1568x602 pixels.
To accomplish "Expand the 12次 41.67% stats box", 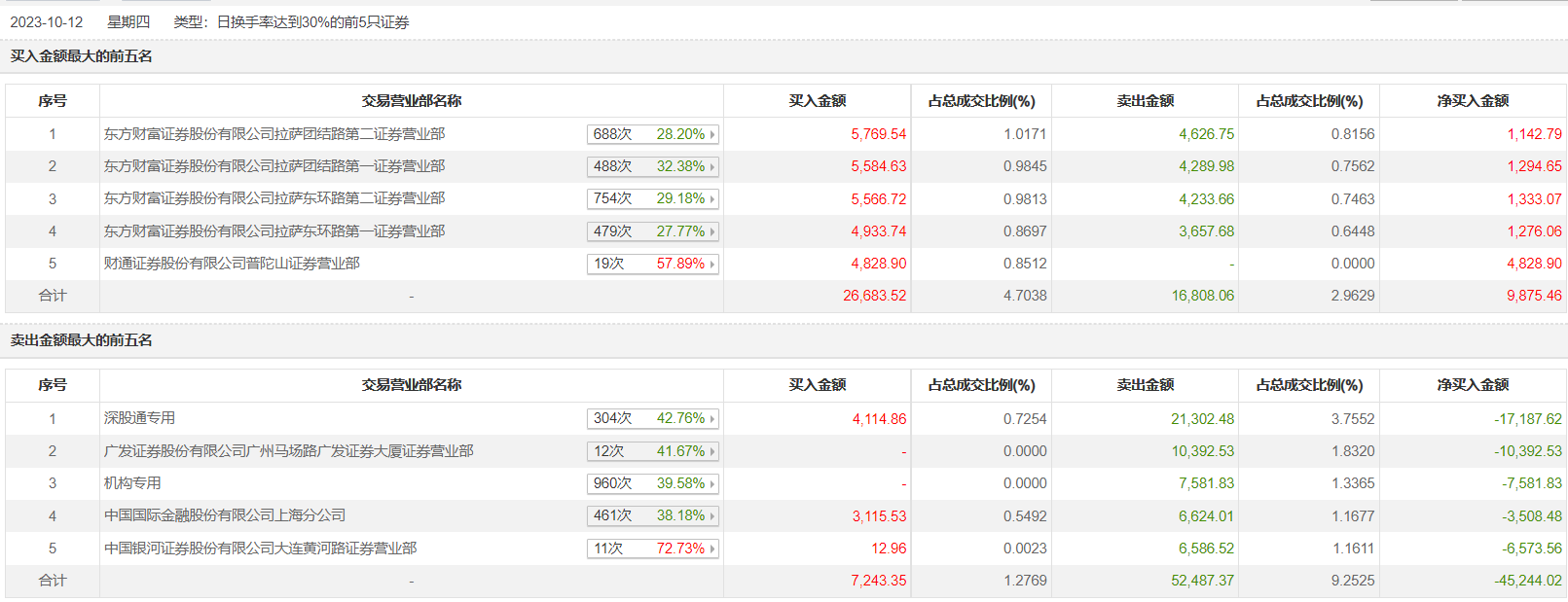I will (652, 451).
